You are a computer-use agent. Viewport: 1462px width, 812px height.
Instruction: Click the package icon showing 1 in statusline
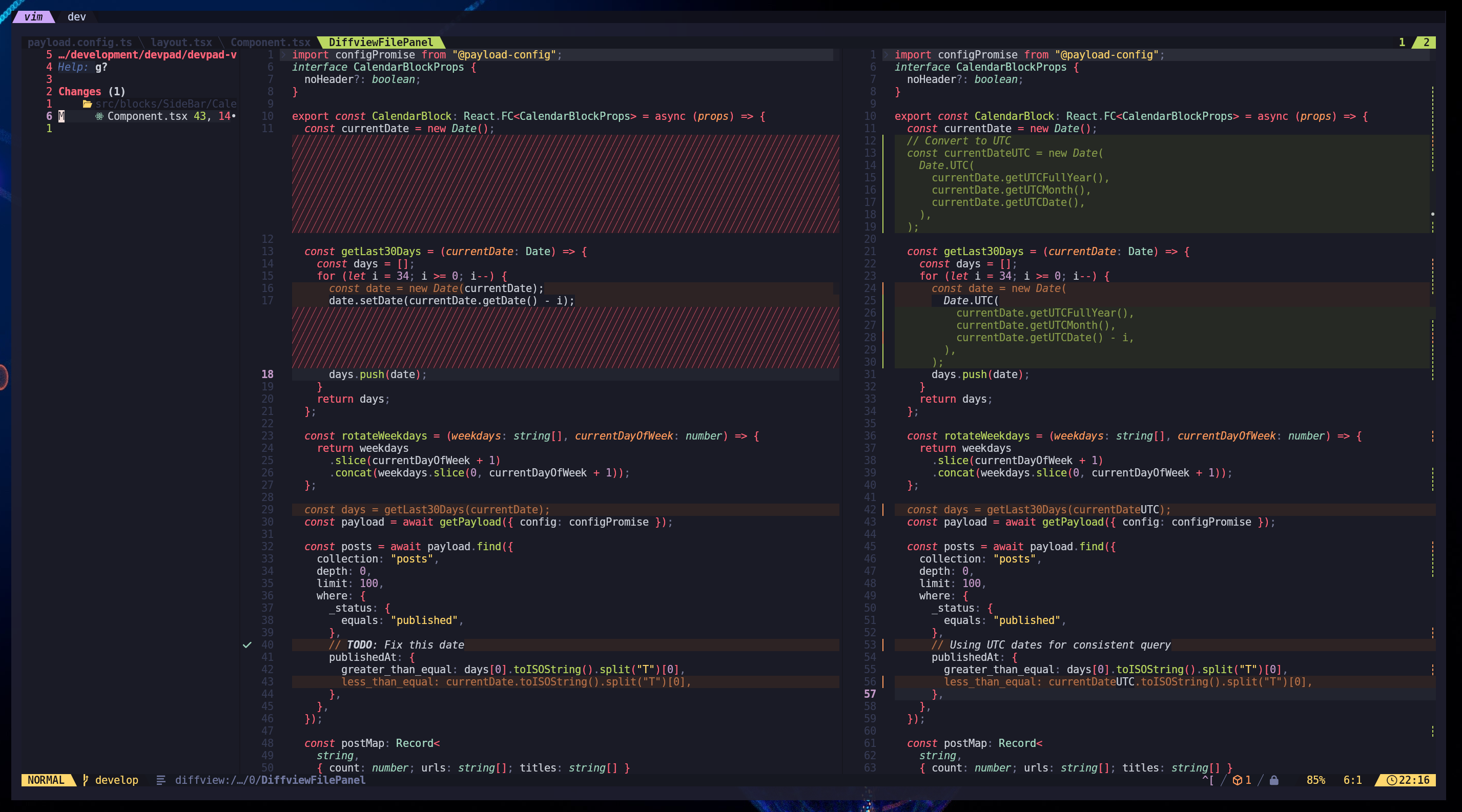pyautogui.click(x=1239, y=781)
